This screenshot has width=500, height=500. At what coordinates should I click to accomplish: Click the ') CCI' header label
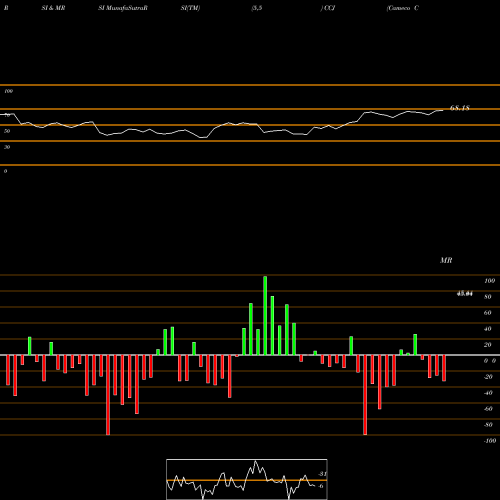[x=328, y=8]
